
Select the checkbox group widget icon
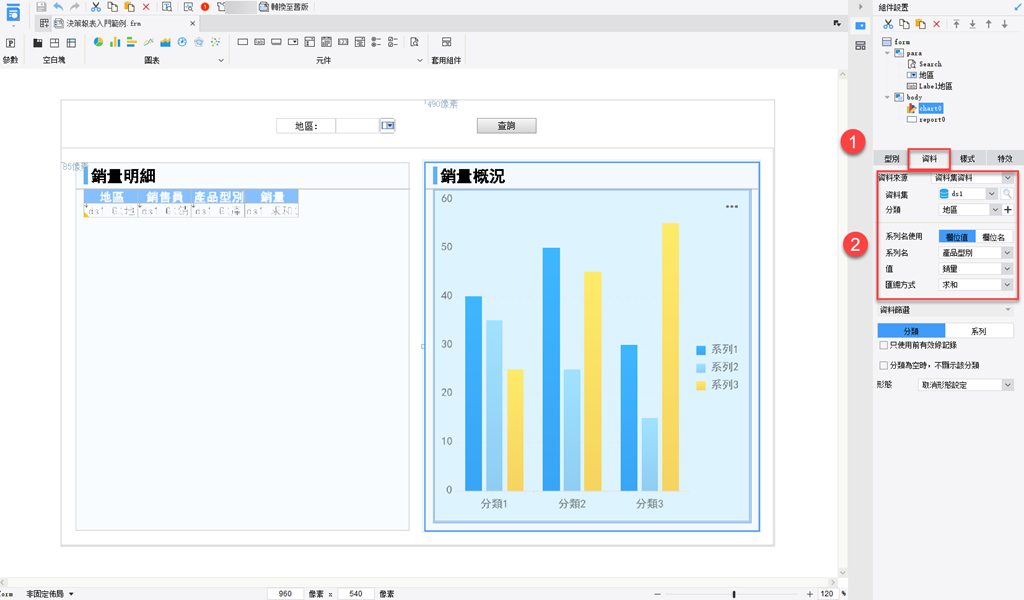(x=392, y=42)
